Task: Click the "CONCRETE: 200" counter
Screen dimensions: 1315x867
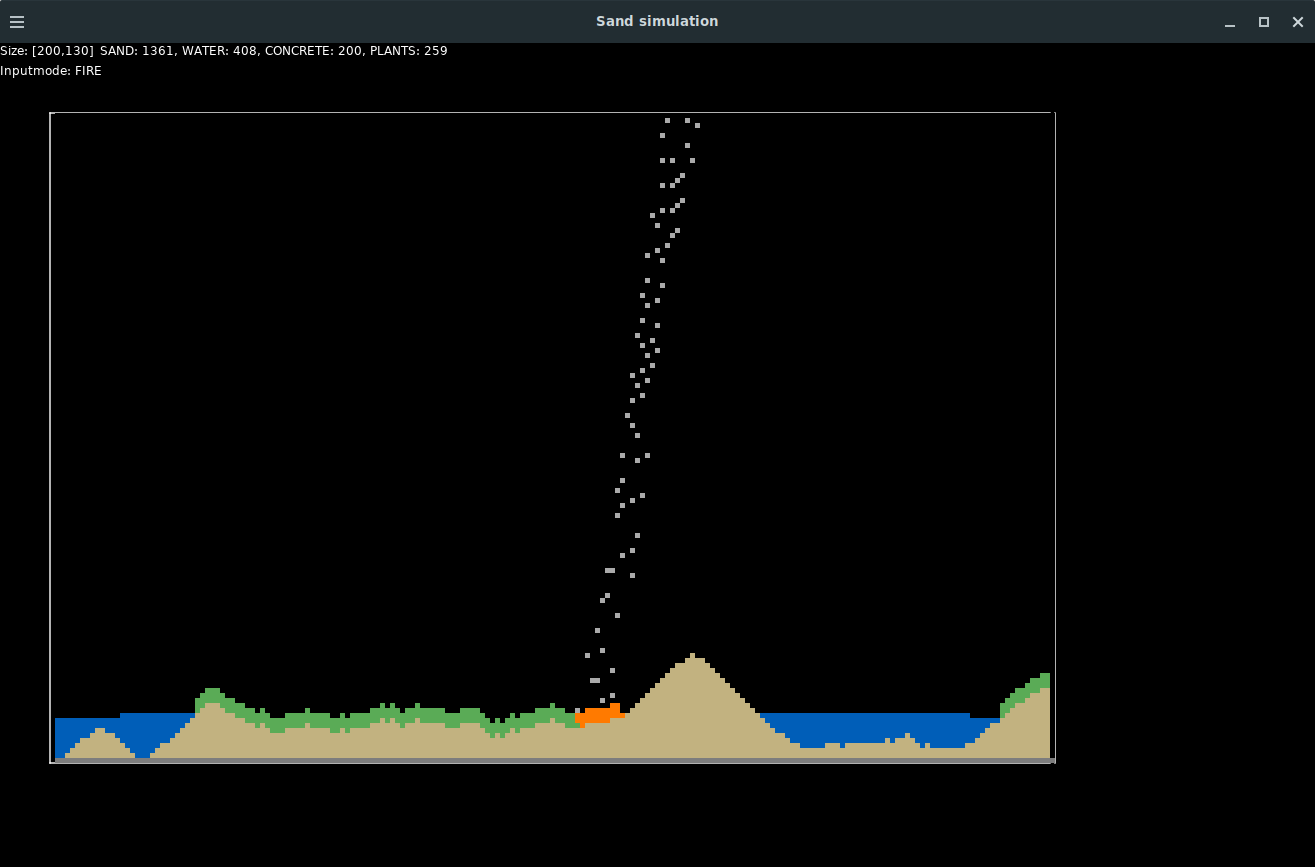Action: pos(314,51)
